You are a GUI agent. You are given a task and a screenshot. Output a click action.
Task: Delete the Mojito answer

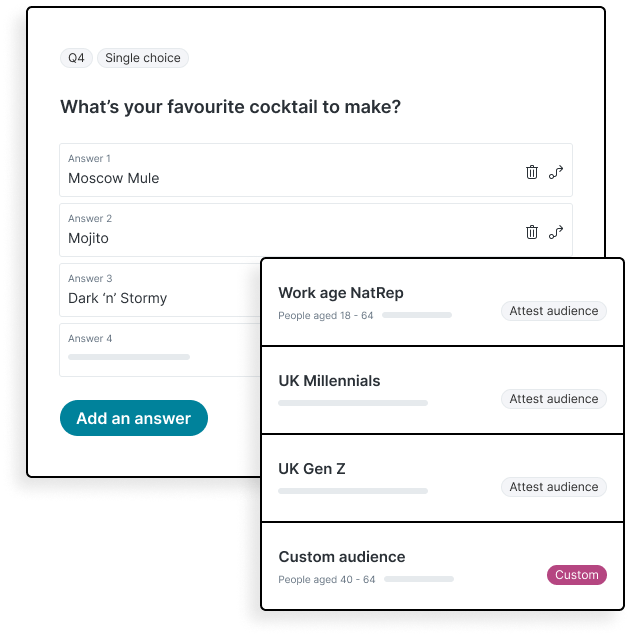(532, 232)
